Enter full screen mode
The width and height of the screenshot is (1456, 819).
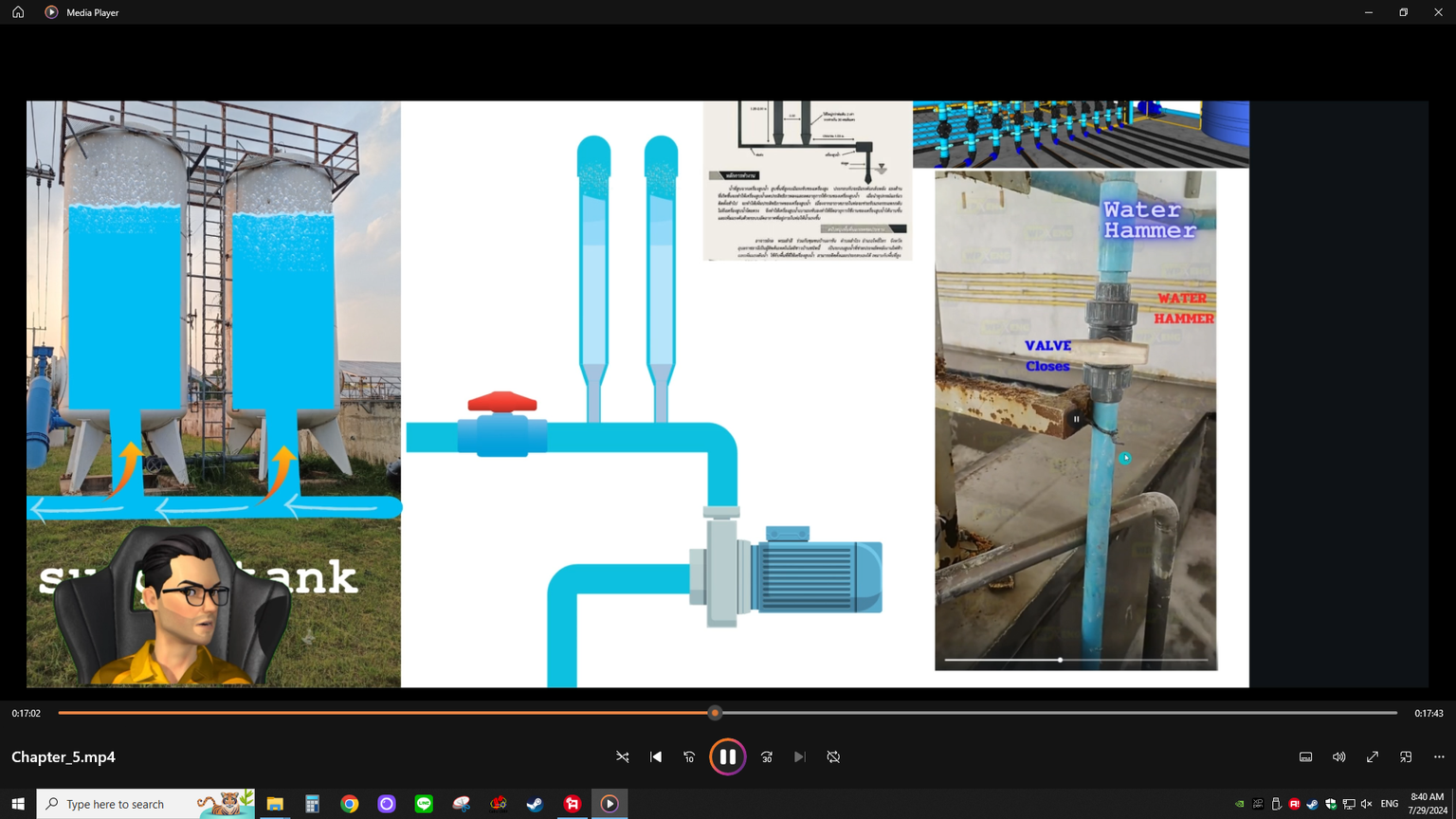tap(1372, 756)
